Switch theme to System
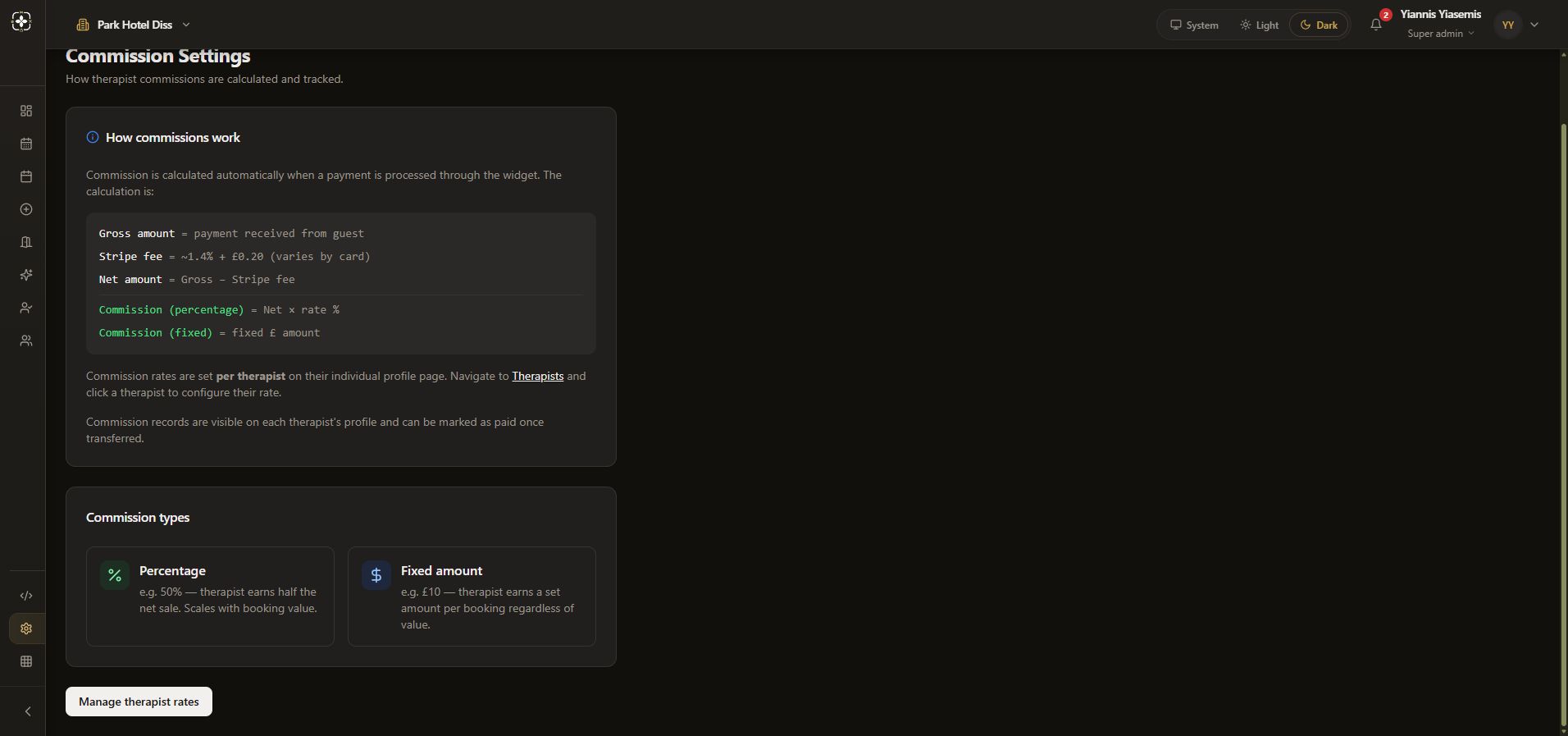 point(1194,25)
